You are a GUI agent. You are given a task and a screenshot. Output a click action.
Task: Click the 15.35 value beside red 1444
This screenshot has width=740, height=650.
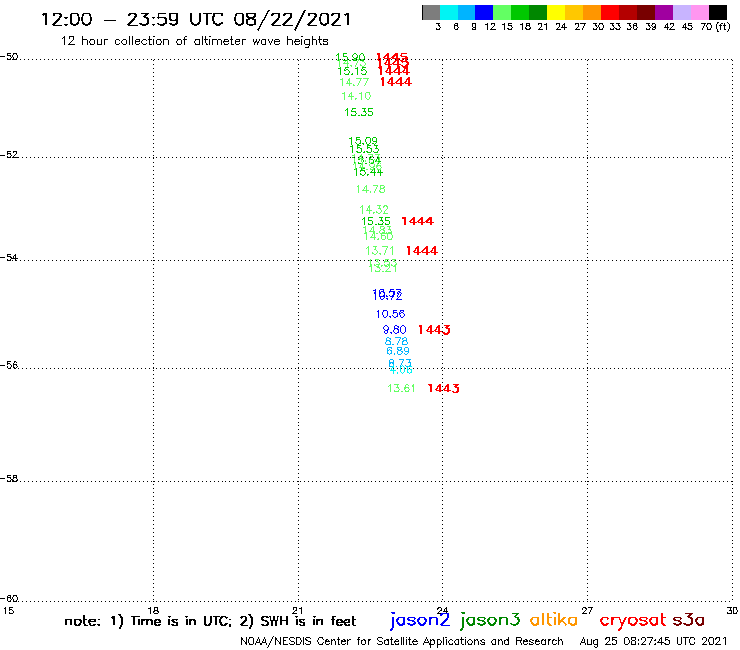(x=376, y=221)
